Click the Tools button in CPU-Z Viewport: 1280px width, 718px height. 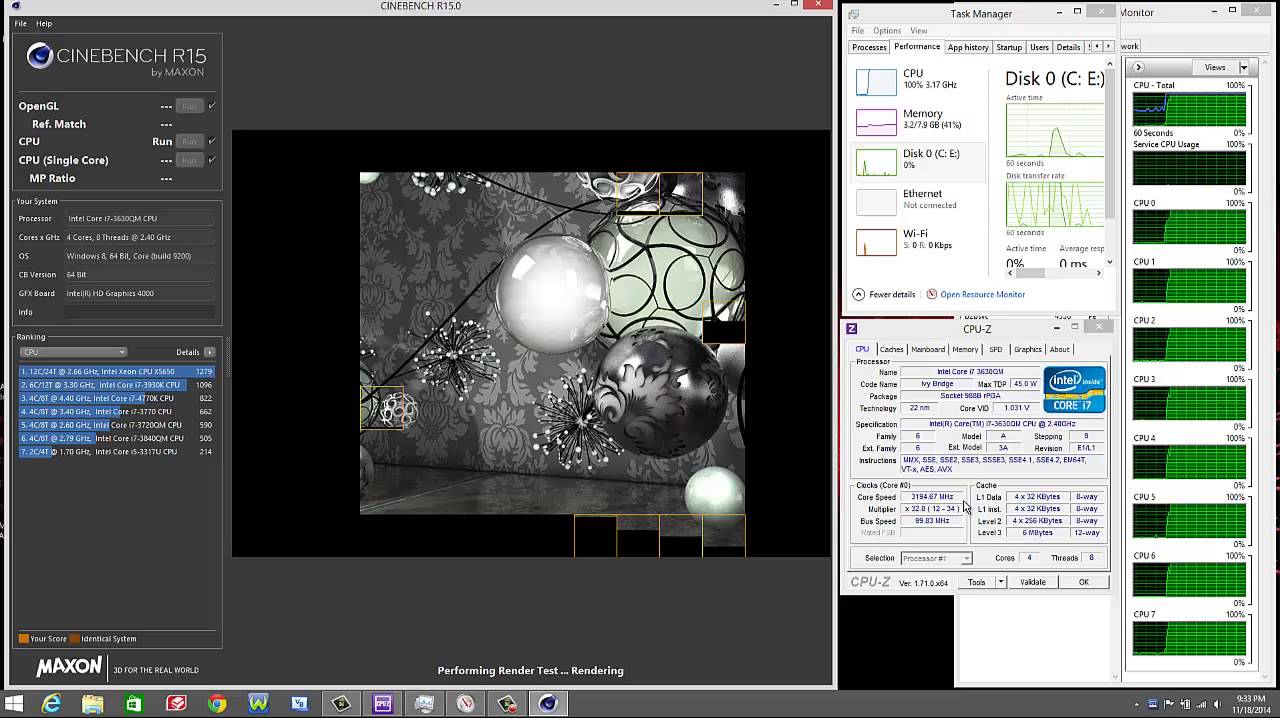point(976,582)
